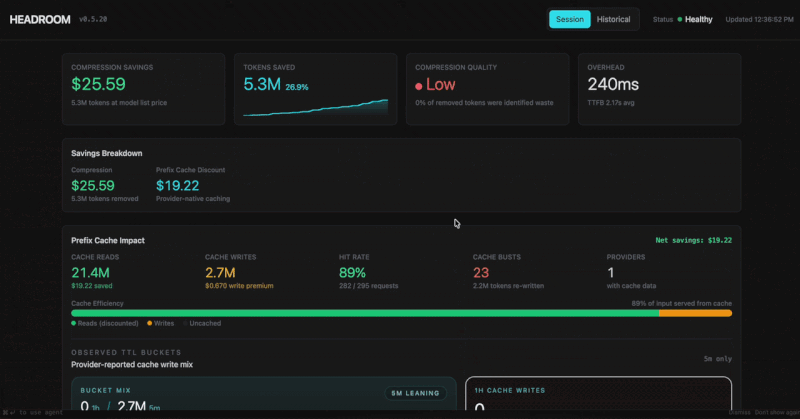
Task: Click the Provider-reported cache write mix text
Action: 132,364
